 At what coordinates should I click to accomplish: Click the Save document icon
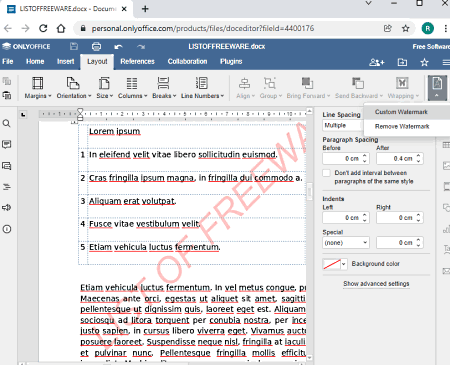tap(74, 47)
